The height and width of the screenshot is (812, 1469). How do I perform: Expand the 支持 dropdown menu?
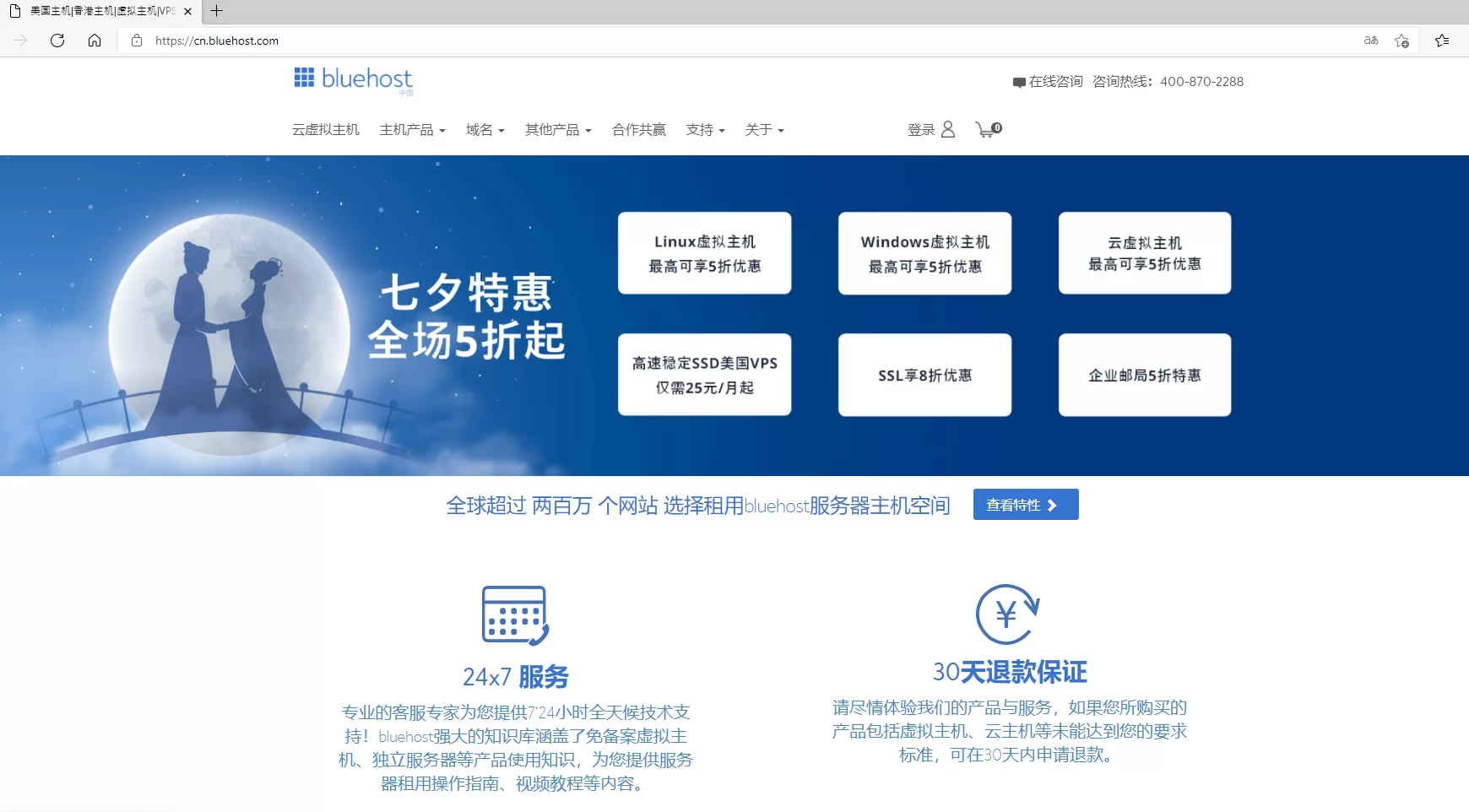coord(705,130)
